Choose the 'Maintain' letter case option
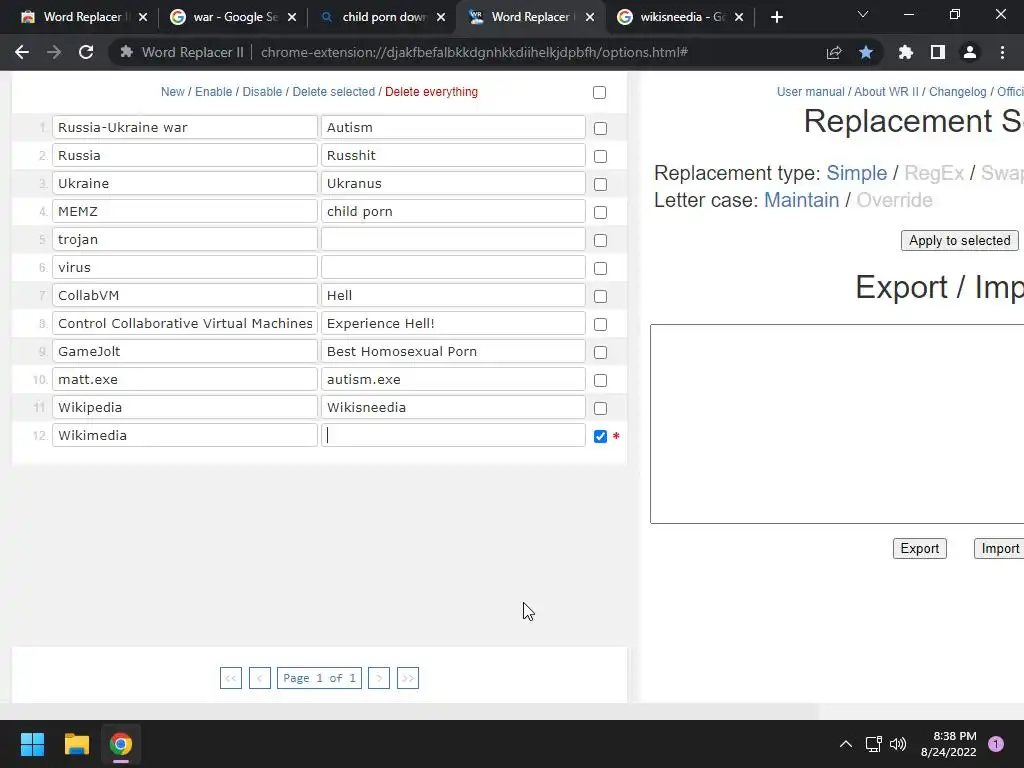Viewport: 1024px width, 768px height. (801, 200)
